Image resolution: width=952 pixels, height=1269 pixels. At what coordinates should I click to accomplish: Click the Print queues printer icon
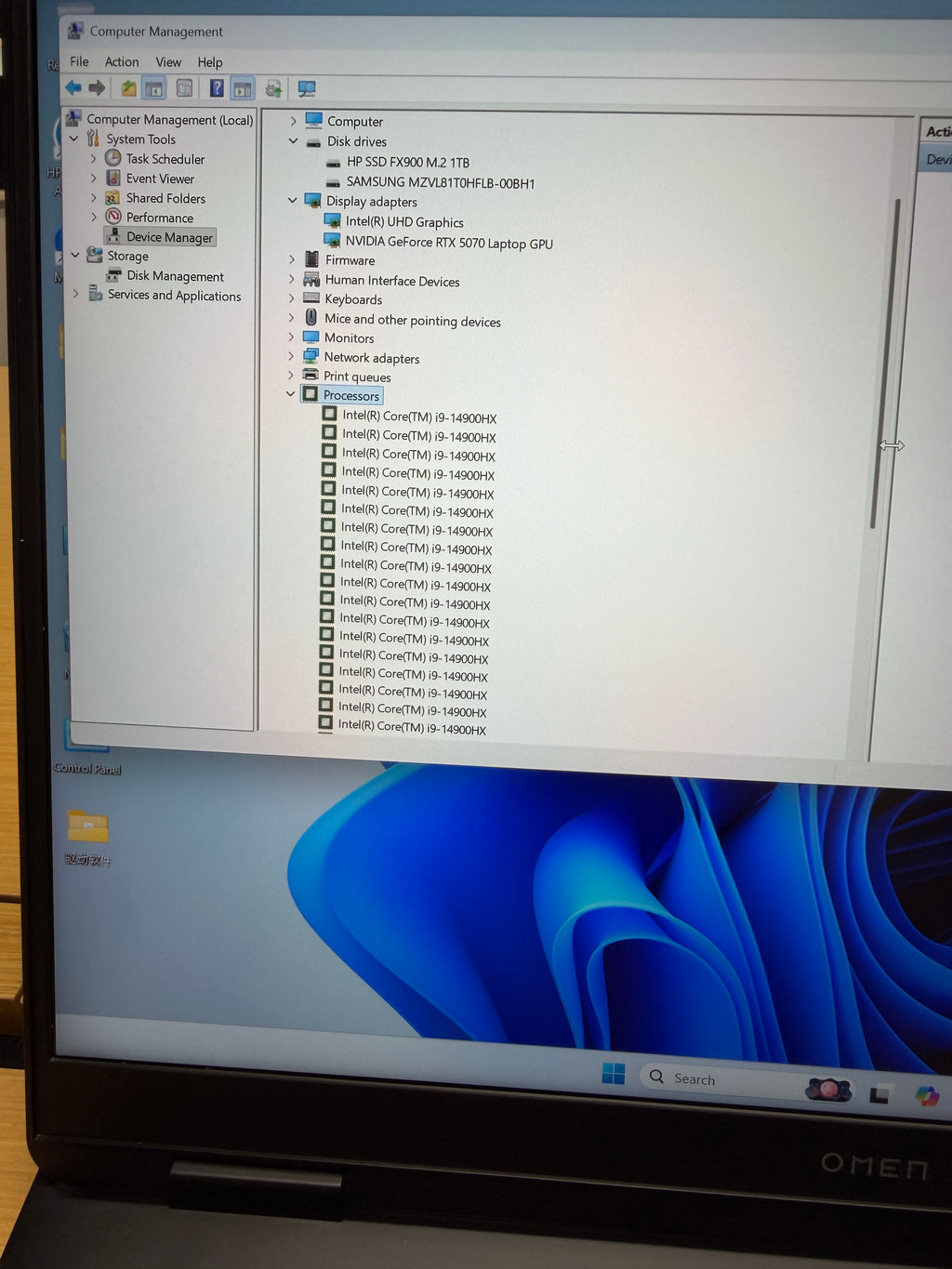tap(311, 375)
